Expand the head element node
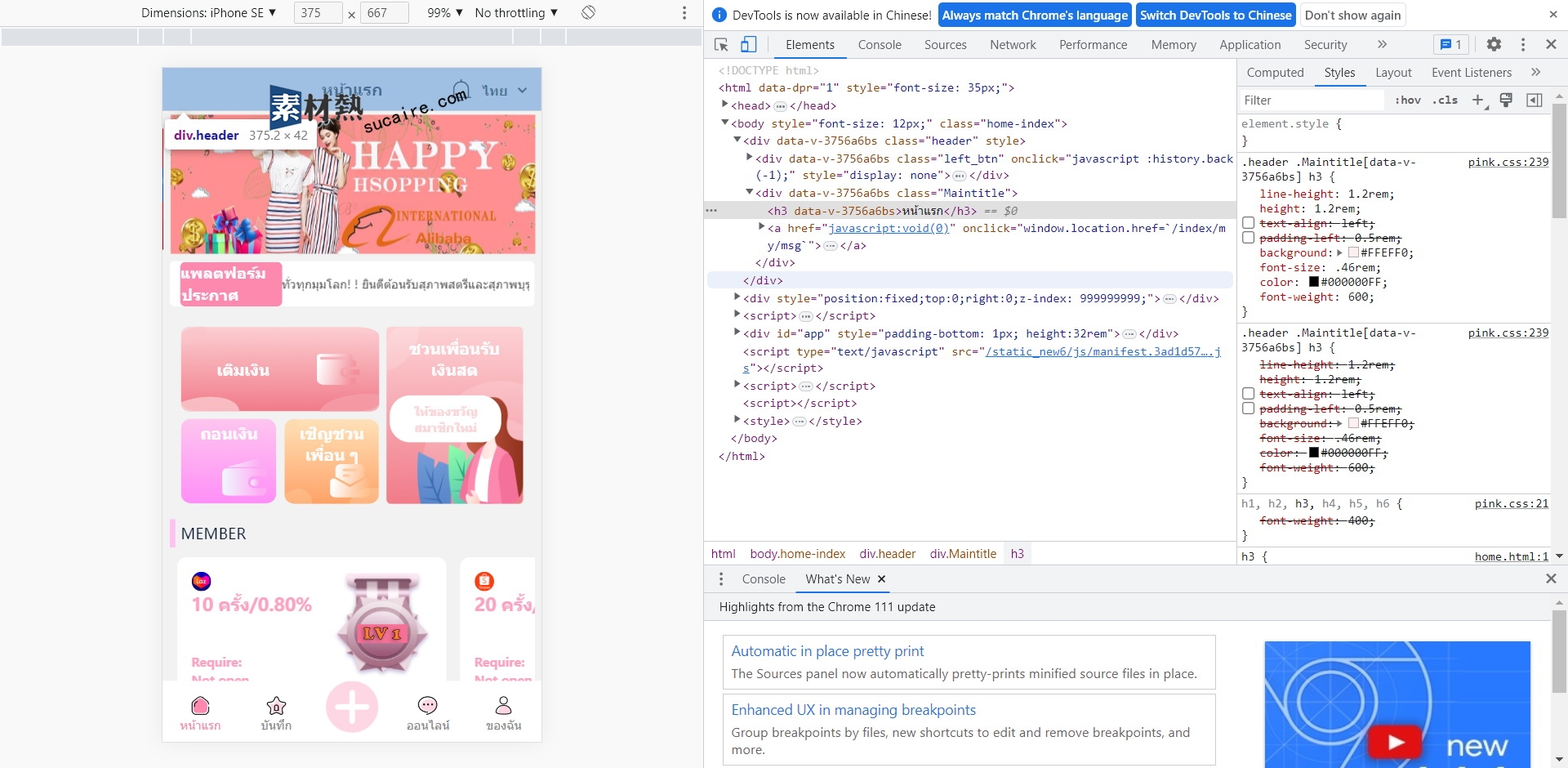The image size is (1568, 768). [x=724, y=105]
